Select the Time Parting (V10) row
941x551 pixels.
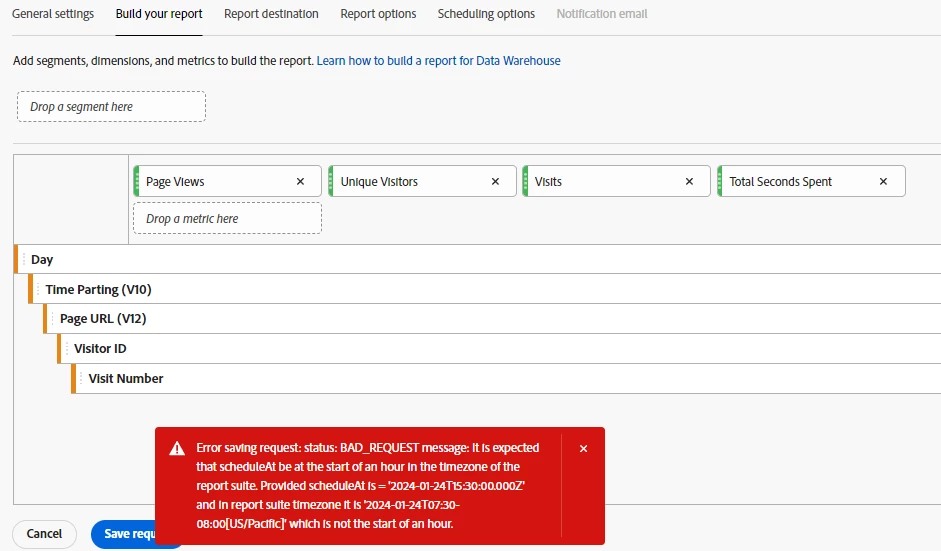click(x=485, y=289)
